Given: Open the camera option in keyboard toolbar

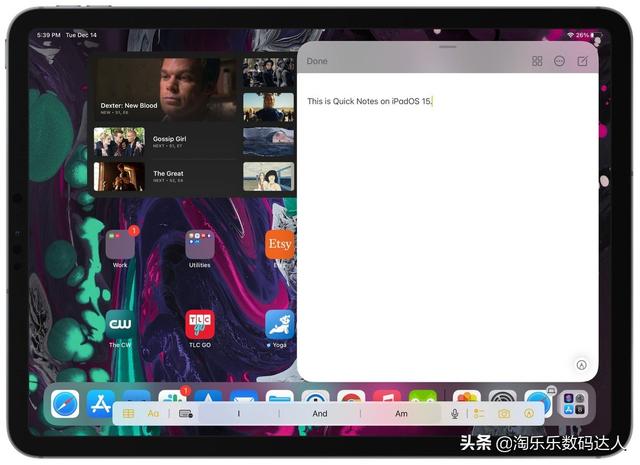Looking at the screenshot, I should [504, 413].
